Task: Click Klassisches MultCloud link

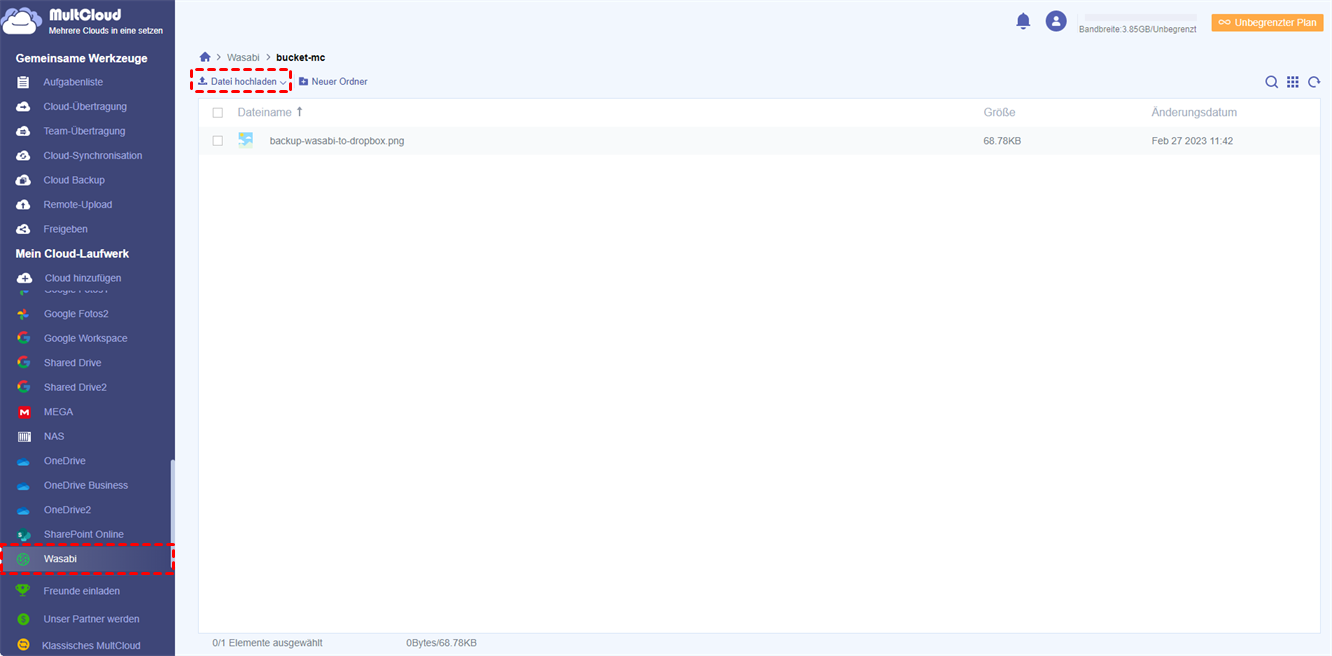Action: (91, 646)
